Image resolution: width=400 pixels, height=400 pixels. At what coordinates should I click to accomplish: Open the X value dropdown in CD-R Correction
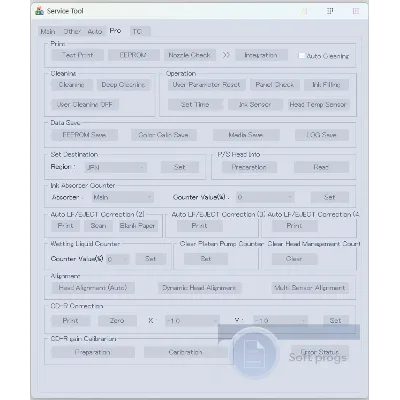tap(192, 321)
